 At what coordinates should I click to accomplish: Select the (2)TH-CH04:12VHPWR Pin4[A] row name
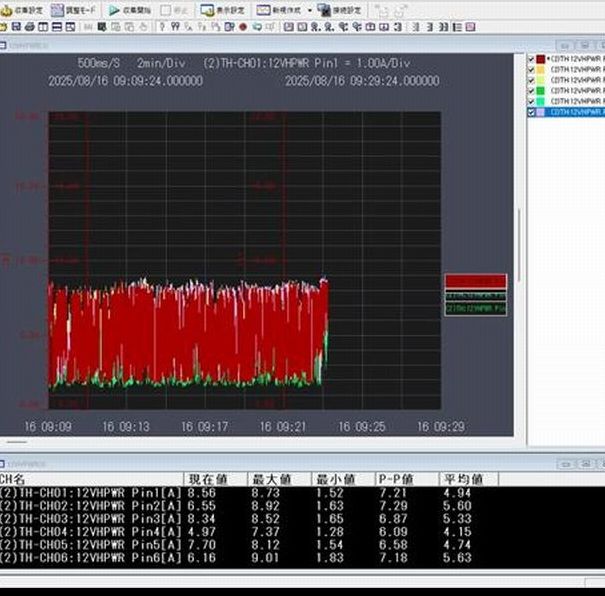pos(90,532)
